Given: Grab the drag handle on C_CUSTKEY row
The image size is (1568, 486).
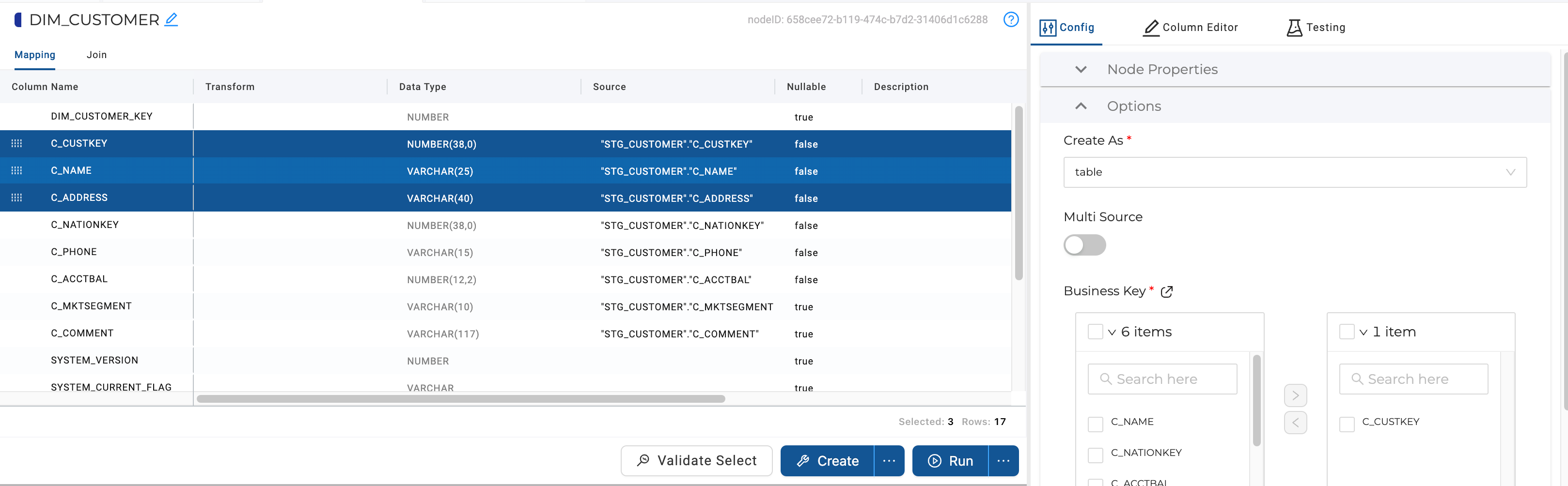Looking at the screenshot, I should 17,144.
